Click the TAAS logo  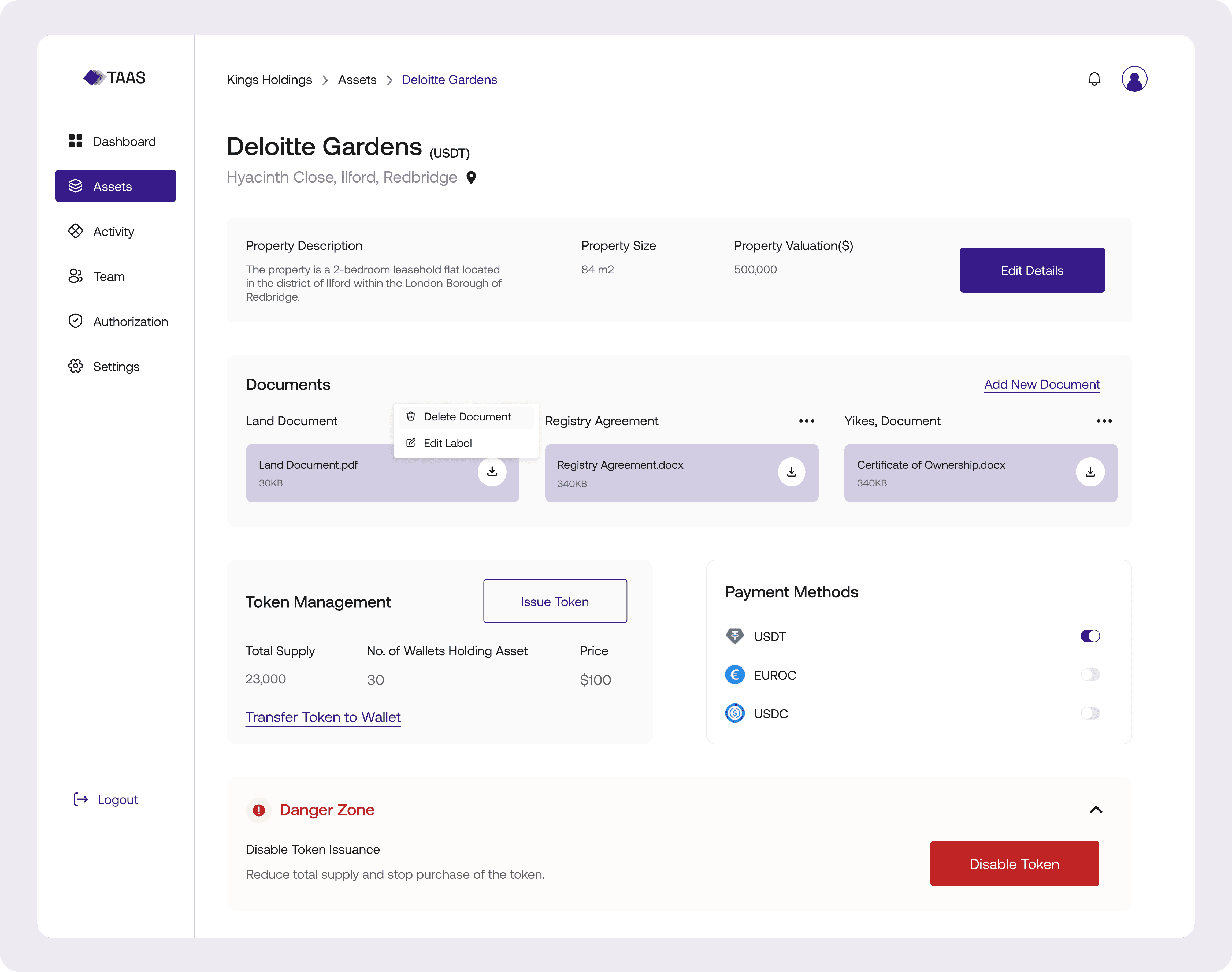pyautogui.click(x=114, y=77)
